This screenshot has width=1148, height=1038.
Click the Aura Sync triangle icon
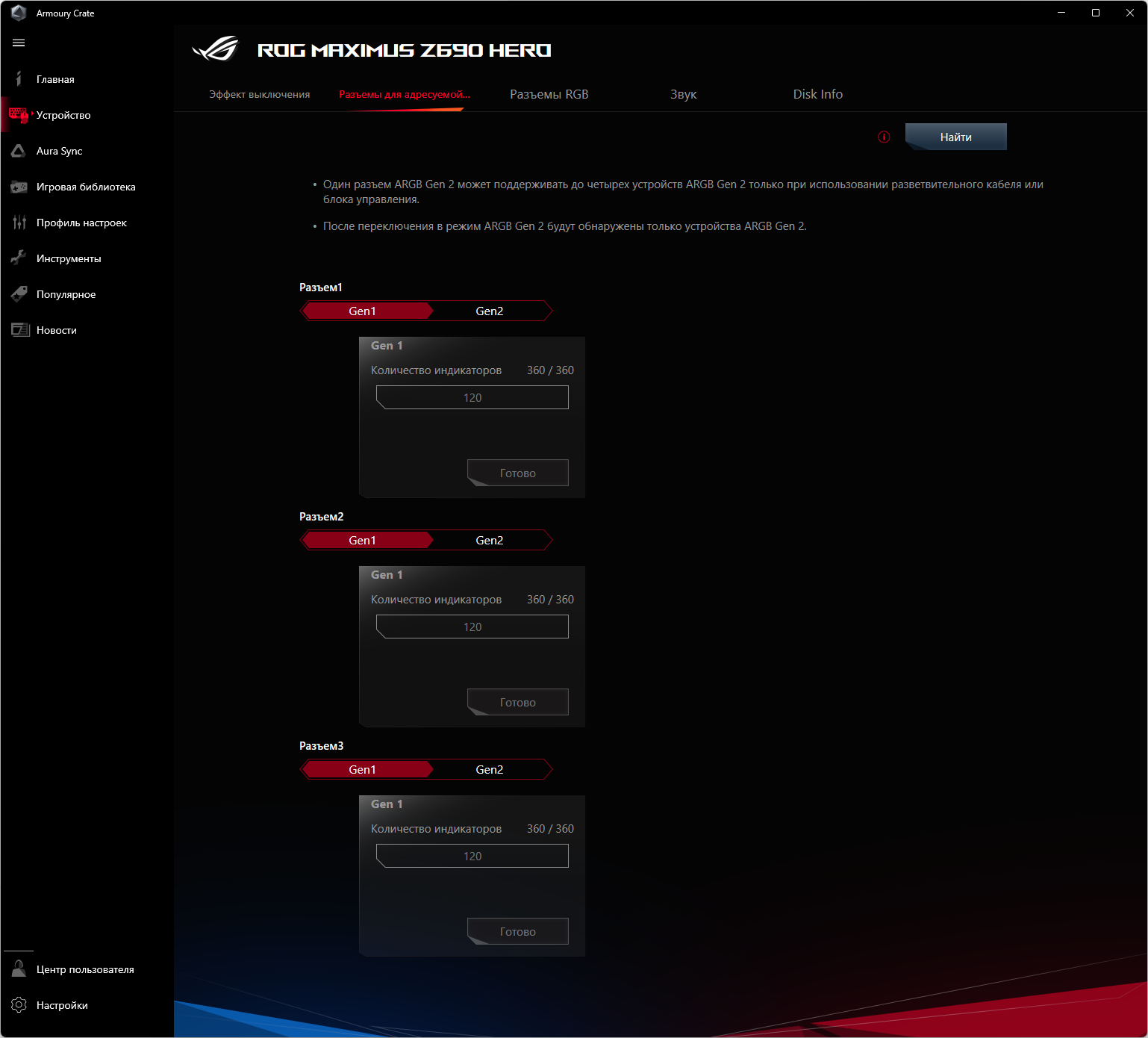click(x=19, y=150)
